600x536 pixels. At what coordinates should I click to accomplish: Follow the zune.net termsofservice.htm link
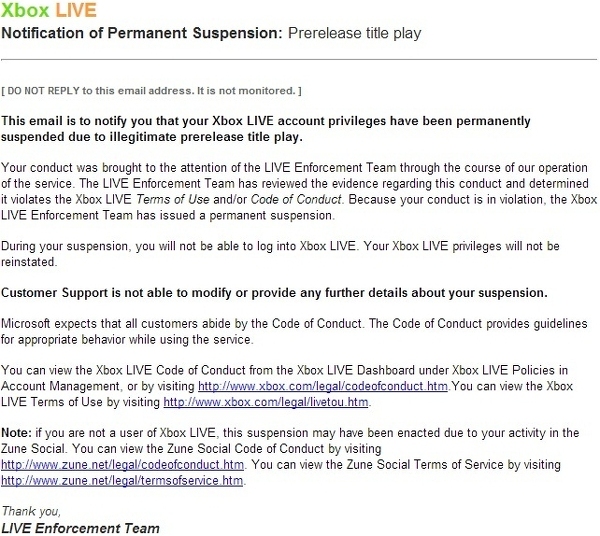[122, 480]
